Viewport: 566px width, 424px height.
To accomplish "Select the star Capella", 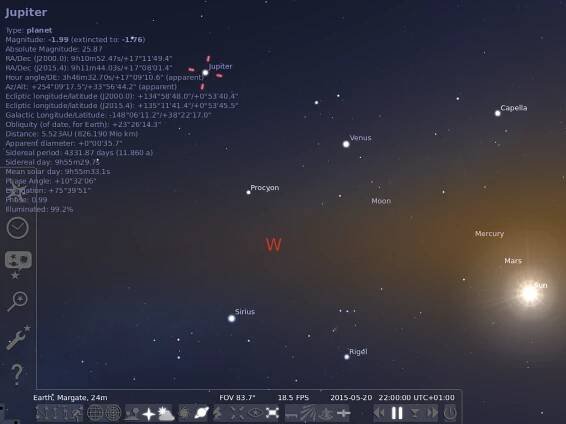I will pyautogui.click(x=497, y=113).
